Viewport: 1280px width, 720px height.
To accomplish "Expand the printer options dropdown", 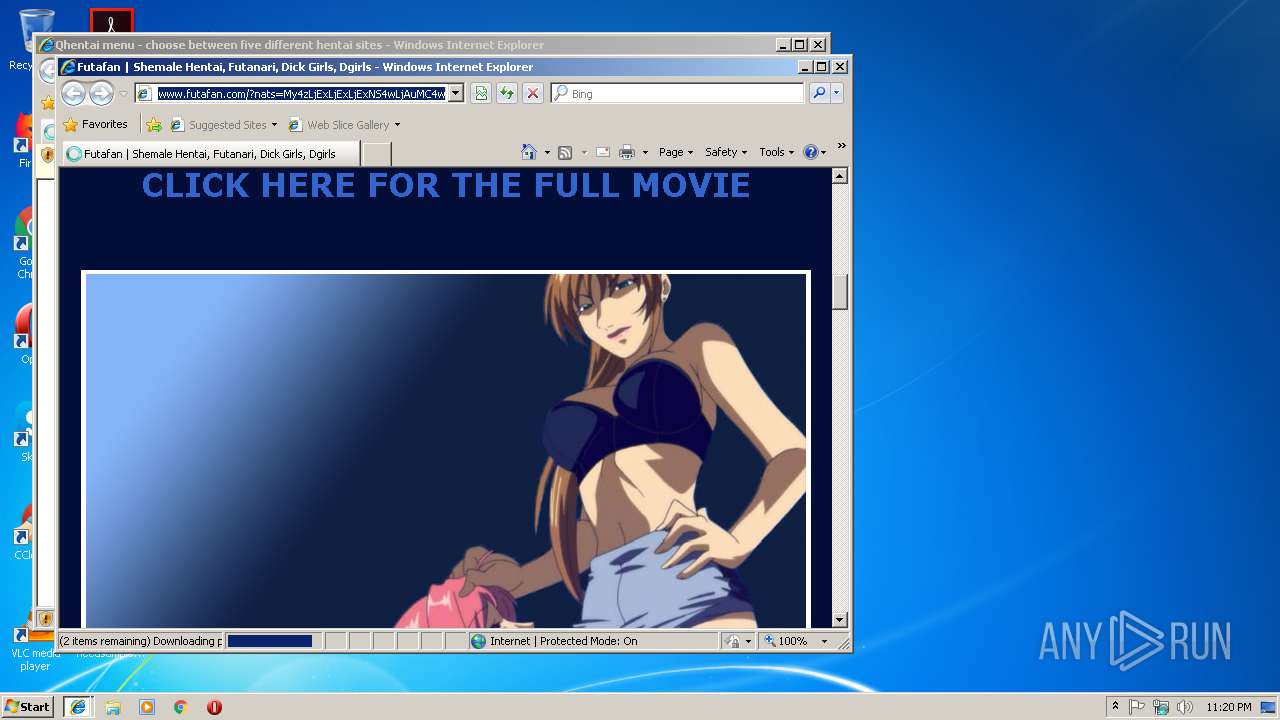I will [645, 152].
